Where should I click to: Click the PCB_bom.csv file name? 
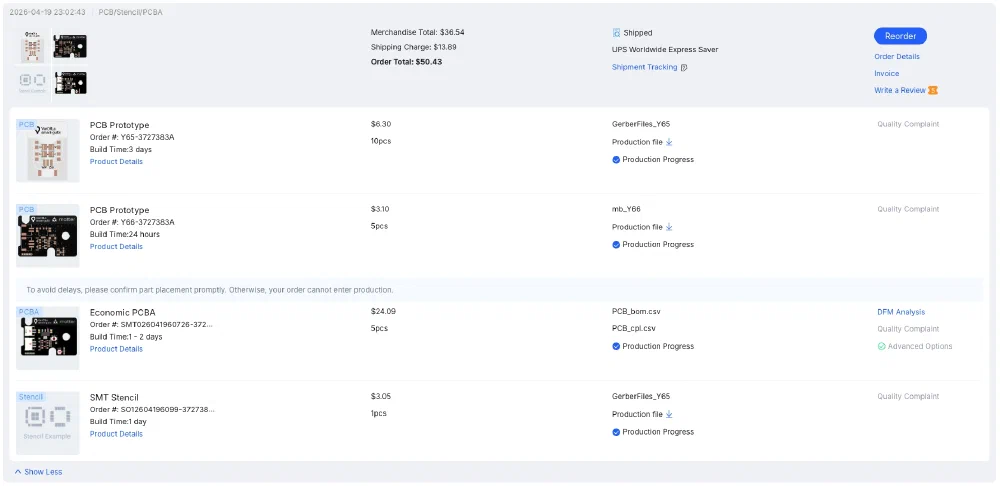tap(638, 312)
